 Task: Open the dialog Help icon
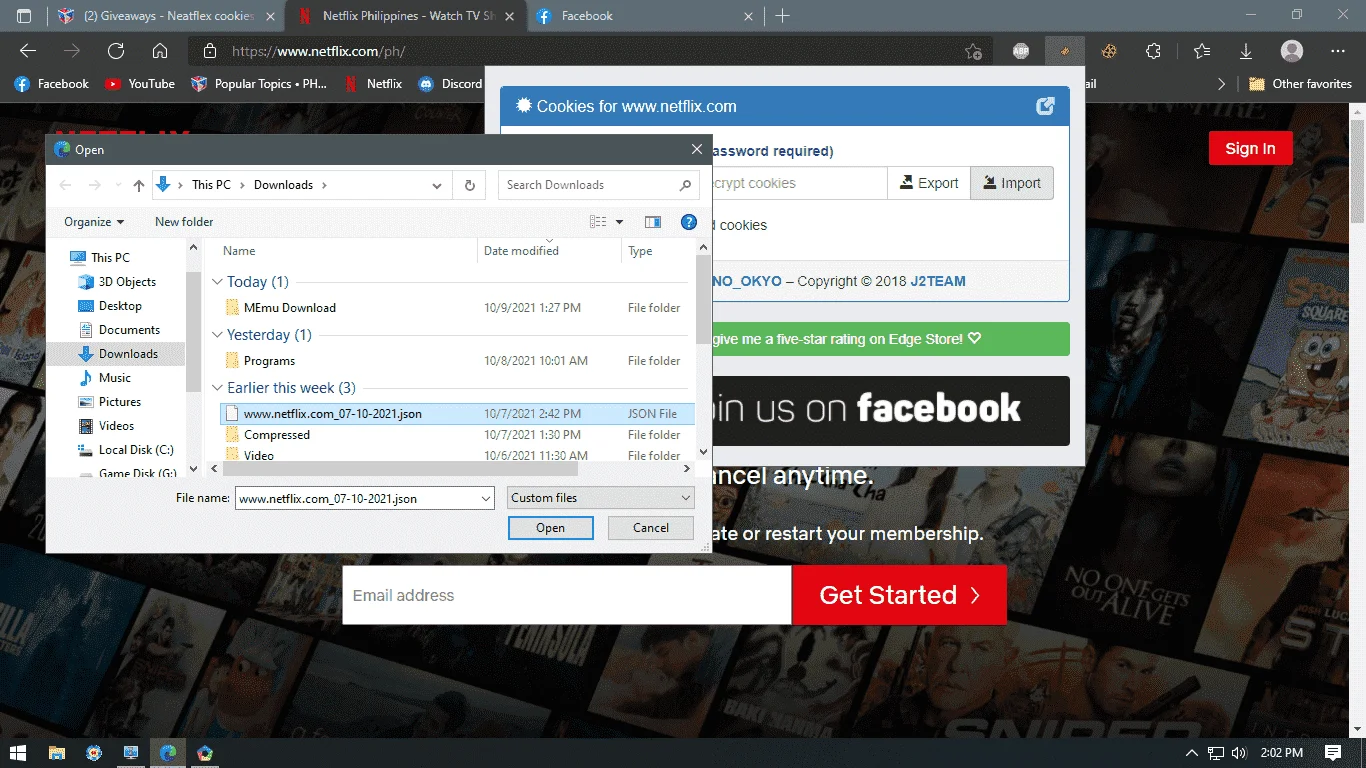[x=688, y=222]
